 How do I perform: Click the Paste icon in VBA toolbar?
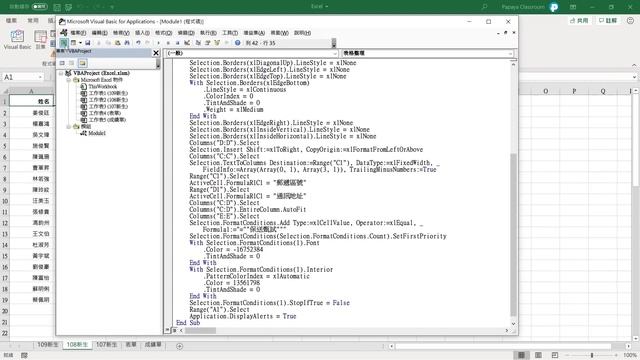tap(118, 43)
